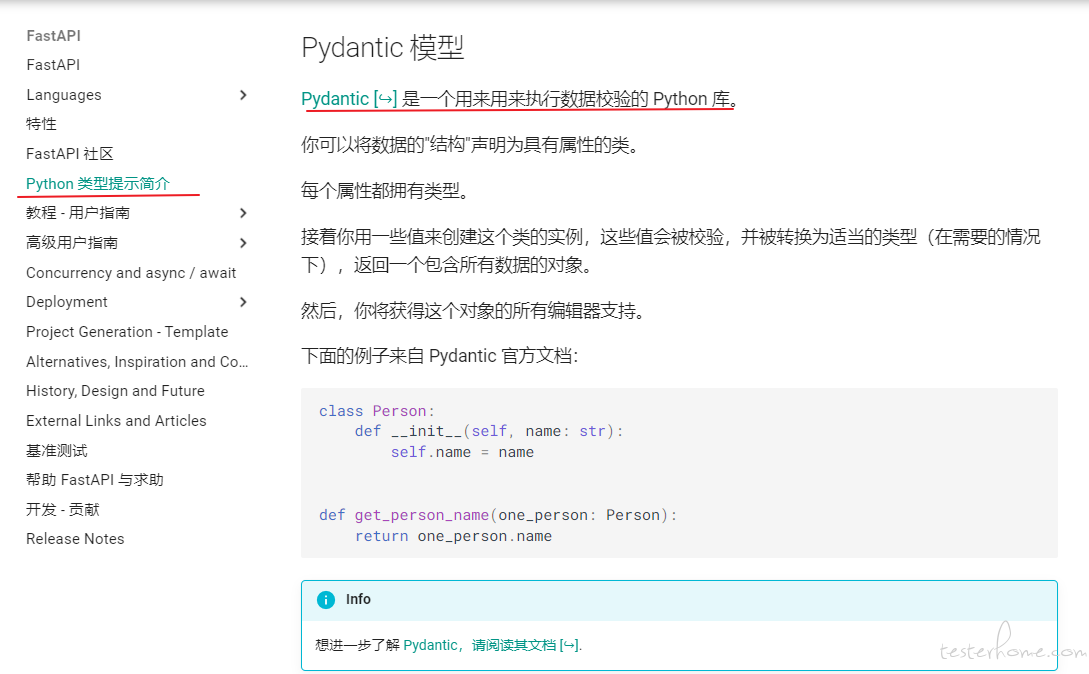Open Alternatives, Inspiration and Comparisons page
Screen dimensions: 1089x674
137,361
